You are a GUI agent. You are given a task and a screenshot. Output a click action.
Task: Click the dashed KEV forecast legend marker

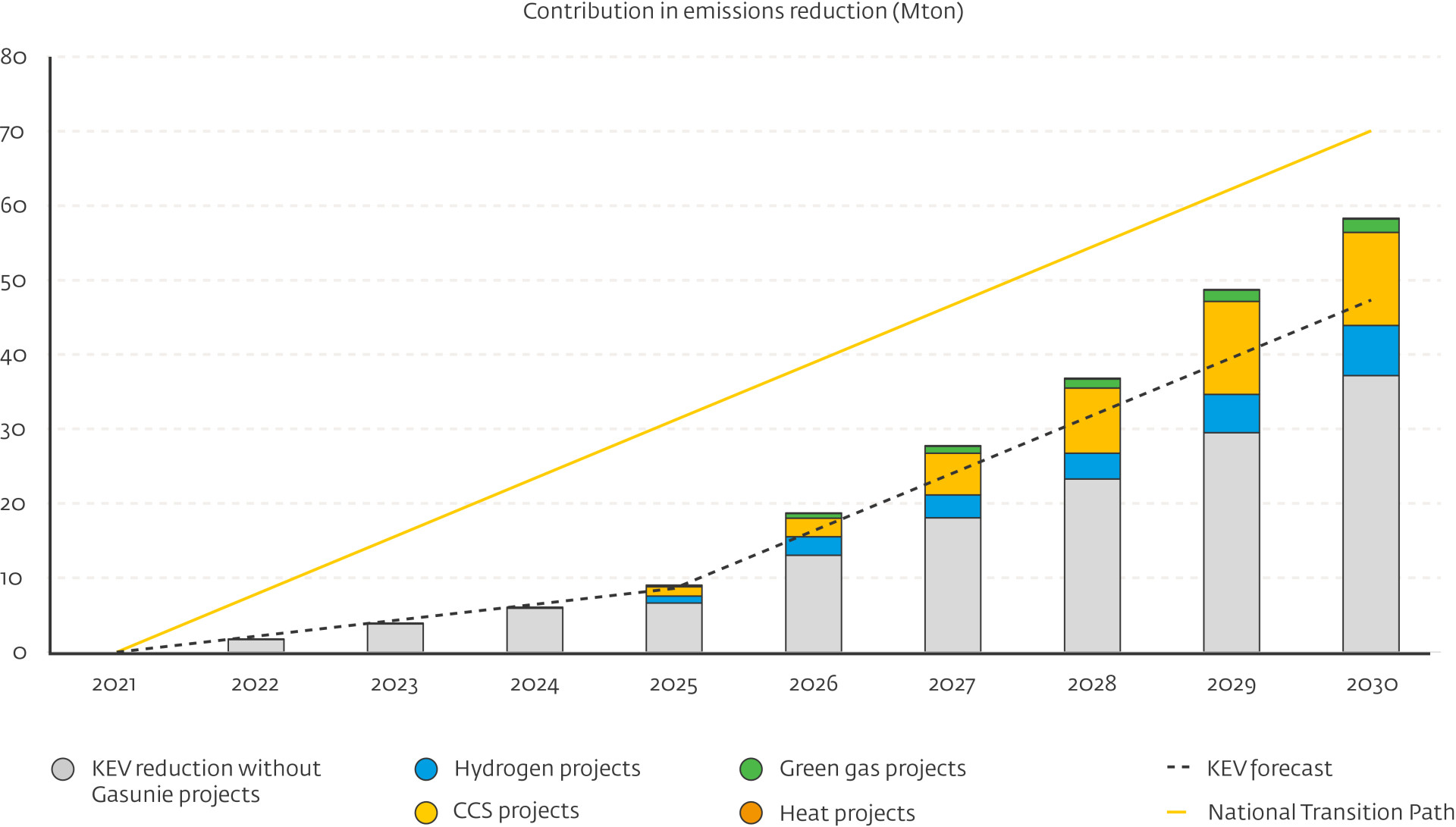point(1178,767)
